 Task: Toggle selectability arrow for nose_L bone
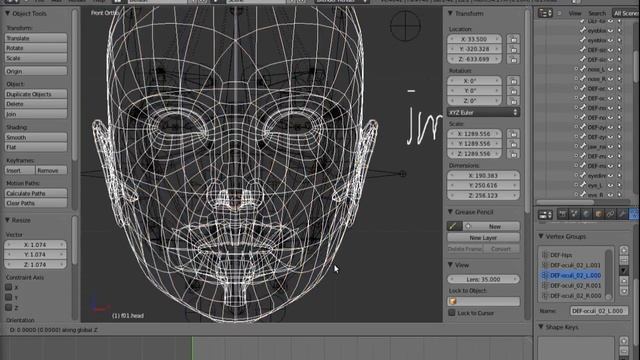pos(620,69)
